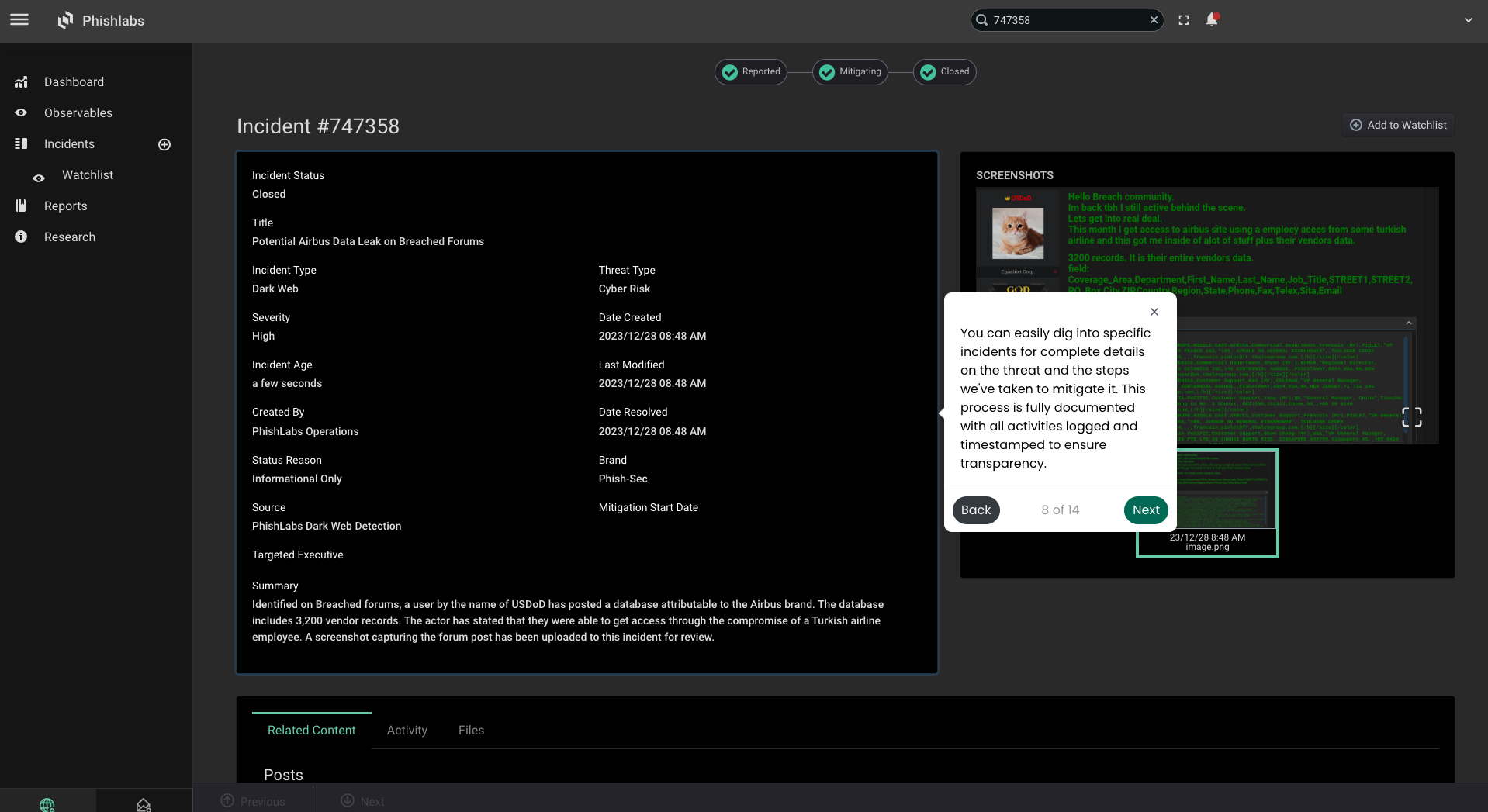Navigate to Reports in the sidebar
The width and height of the screenshot is (1488, 812).
(65, 206)
